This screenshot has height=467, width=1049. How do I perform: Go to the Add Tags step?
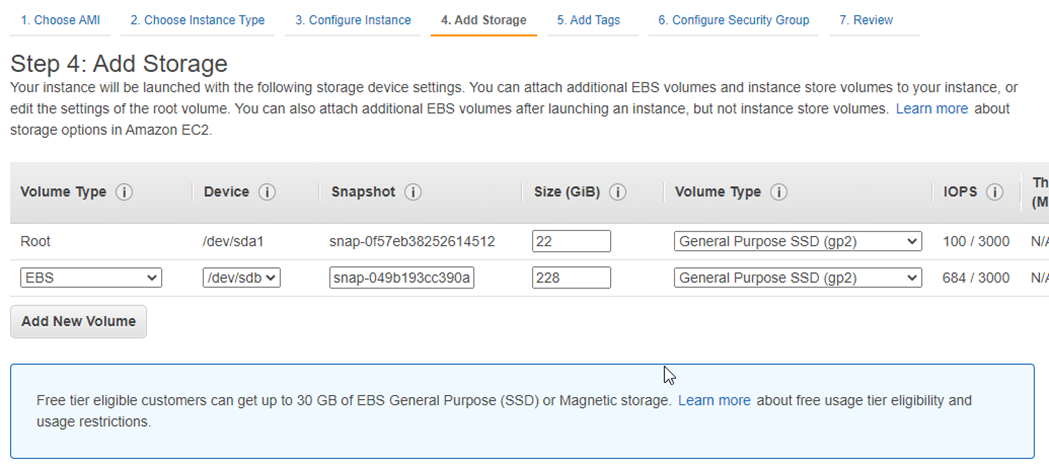pos(588,20)
